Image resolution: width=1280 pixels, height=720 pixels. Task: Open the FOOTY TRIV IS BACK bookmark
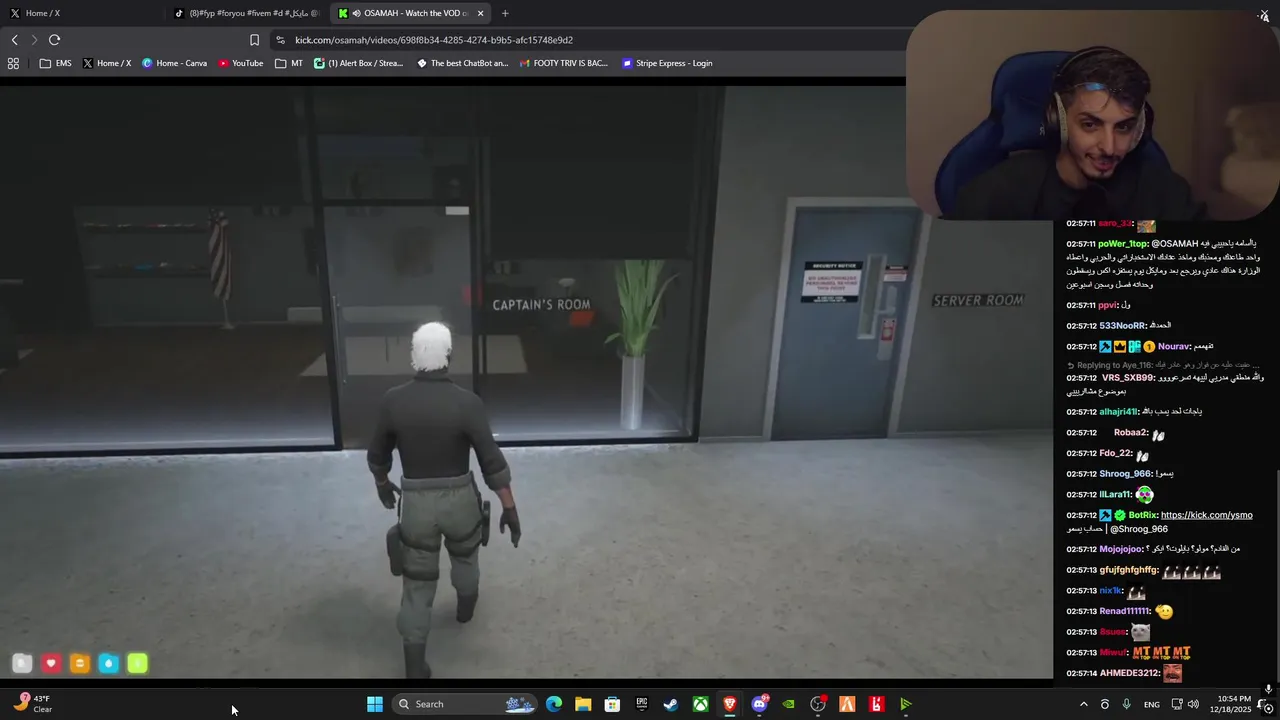[x=564, y=63]
